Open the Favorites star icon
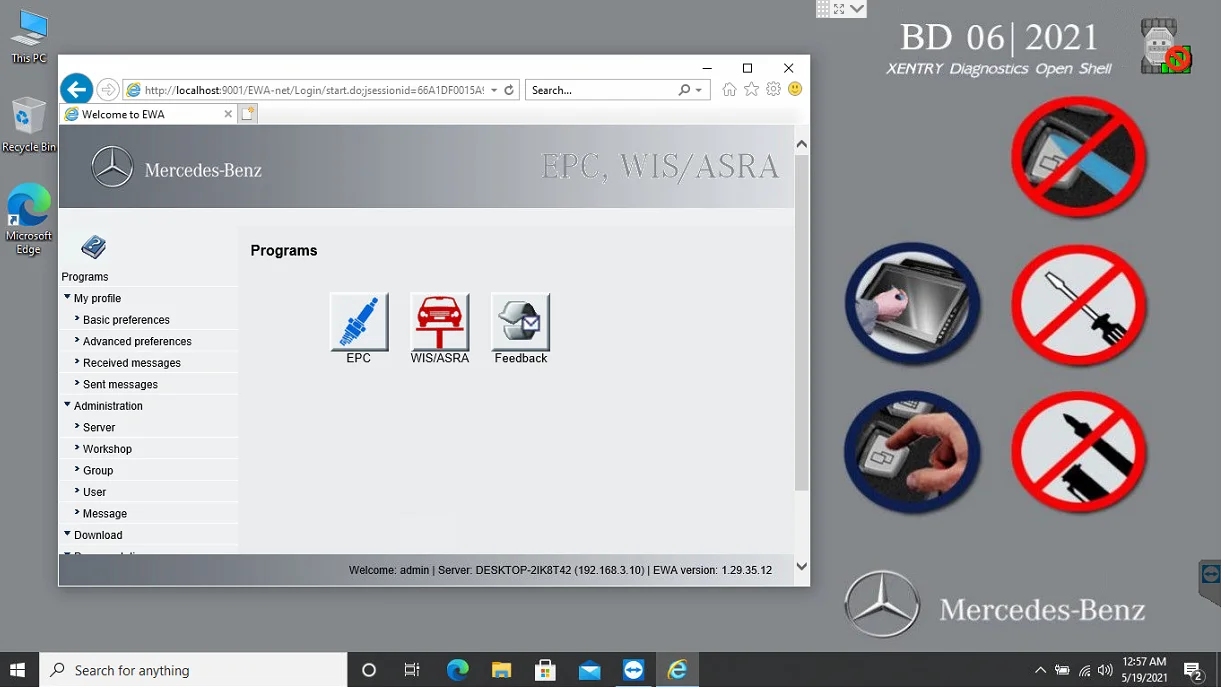The height and width of the screenshot is (687, 1221). [751, 89]
